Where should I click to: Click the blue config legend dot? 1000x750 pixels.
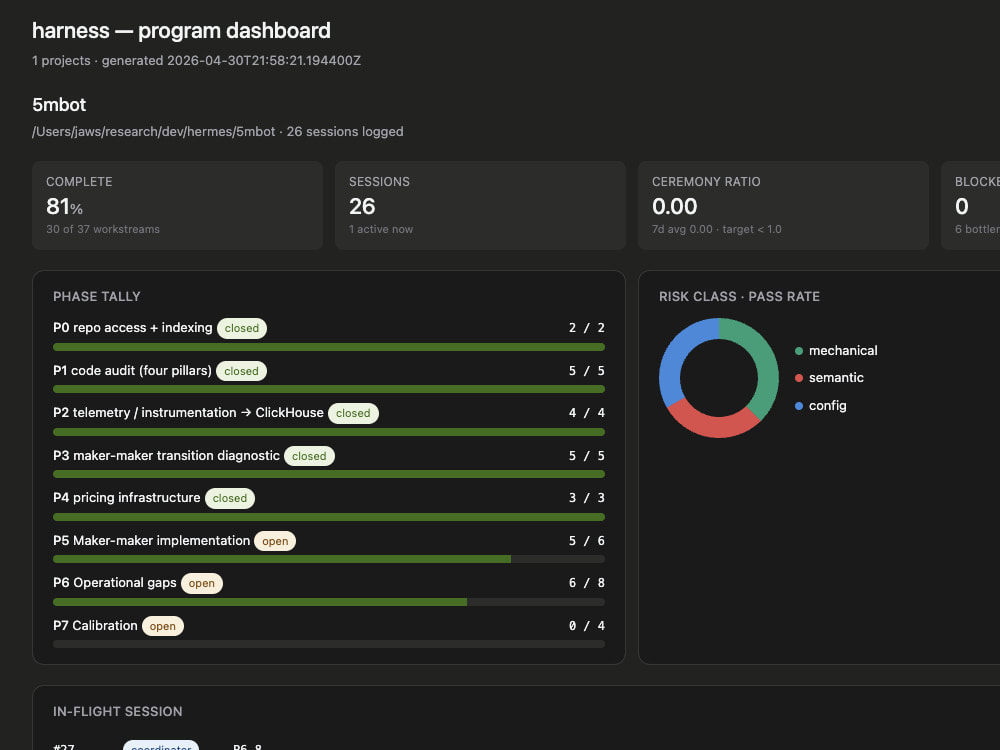click(798, 406)
